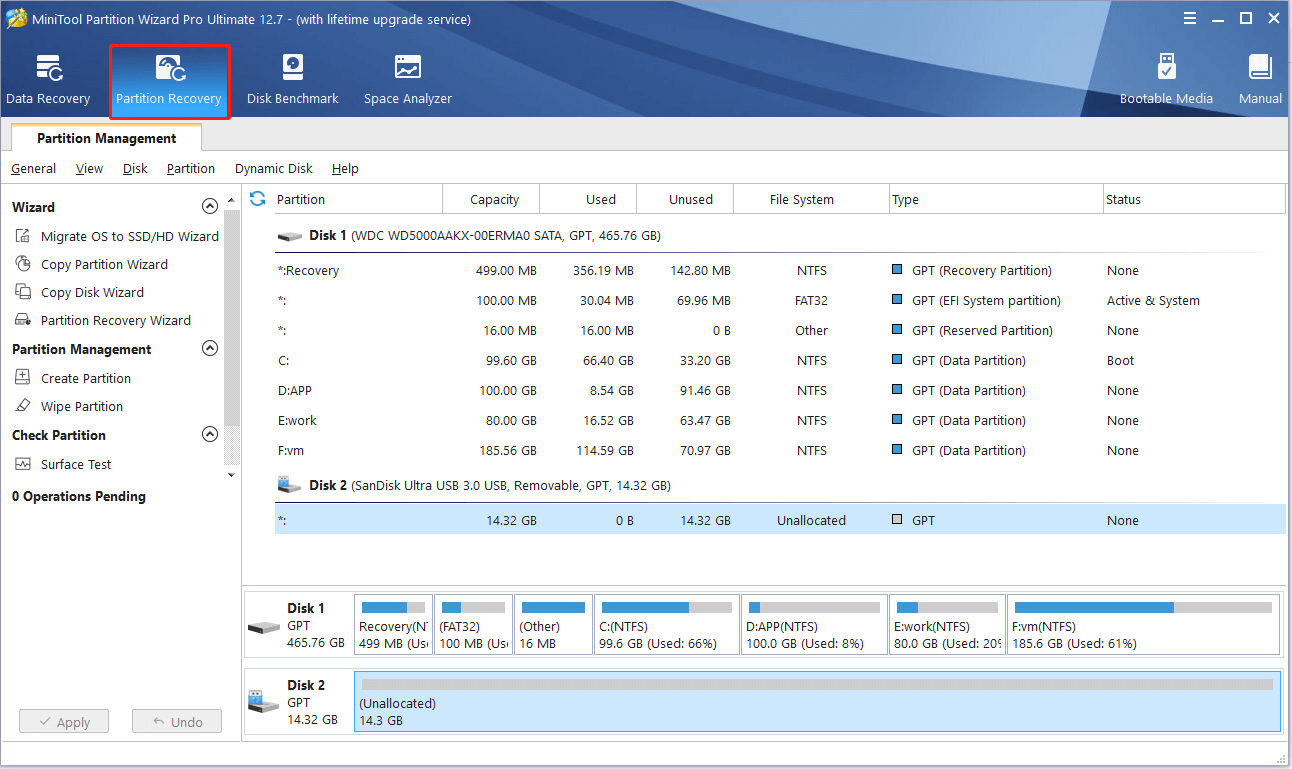Select the FAT32 EFI System partition row
Image resolution: width=1292 pixels, height=769 pixels.
tap(780, 301)
